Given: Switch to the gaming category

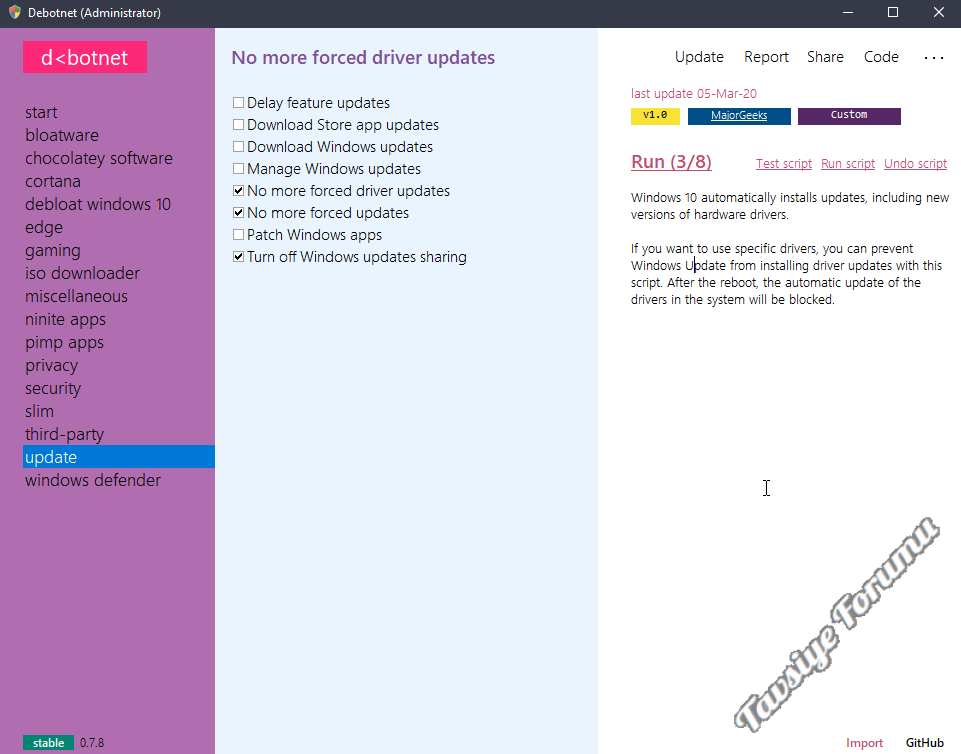Looking at the screenshot, I should point(53,250).
